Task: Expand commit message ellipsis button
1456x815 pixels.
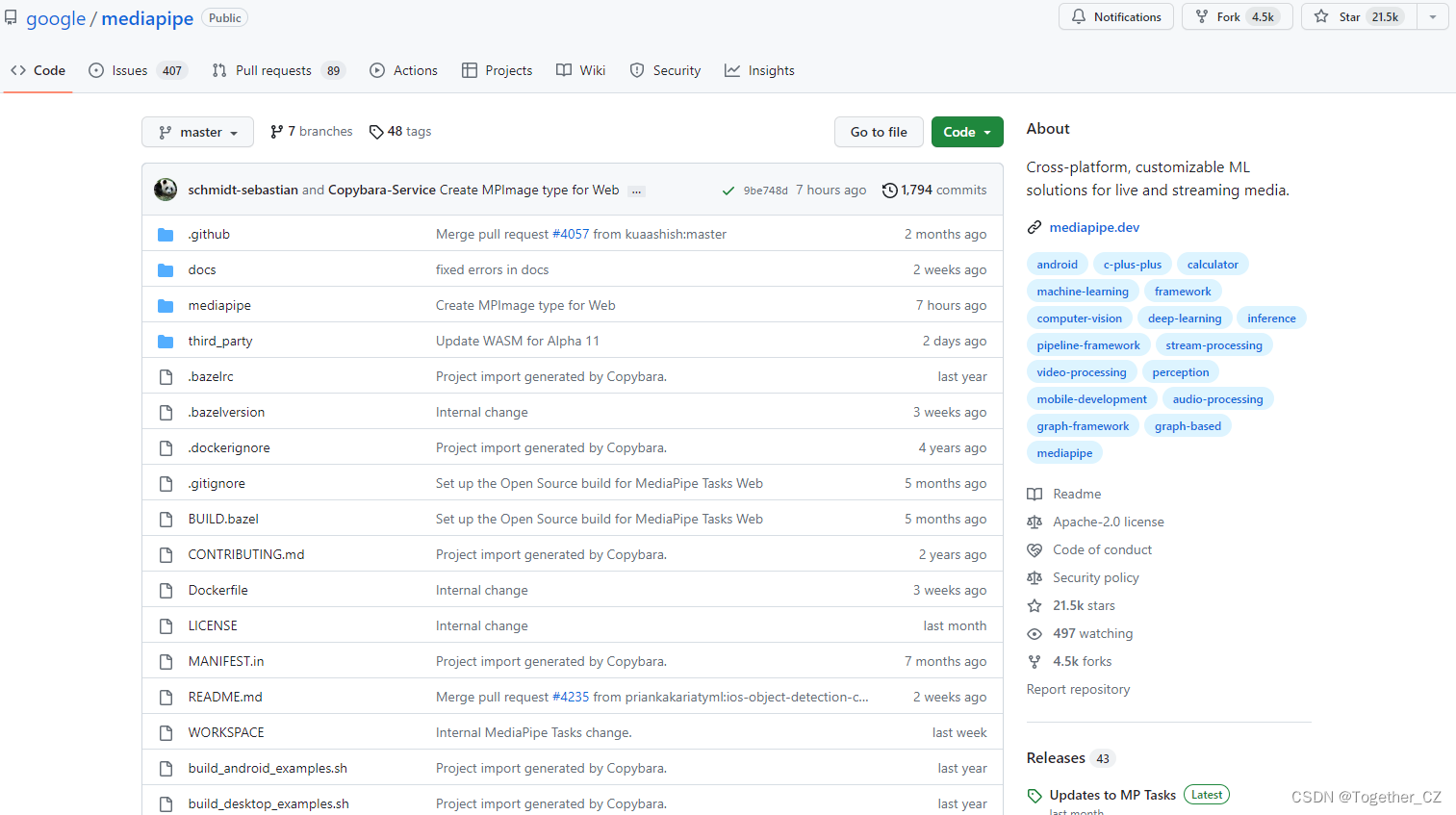Action: [x=636, y=191]
